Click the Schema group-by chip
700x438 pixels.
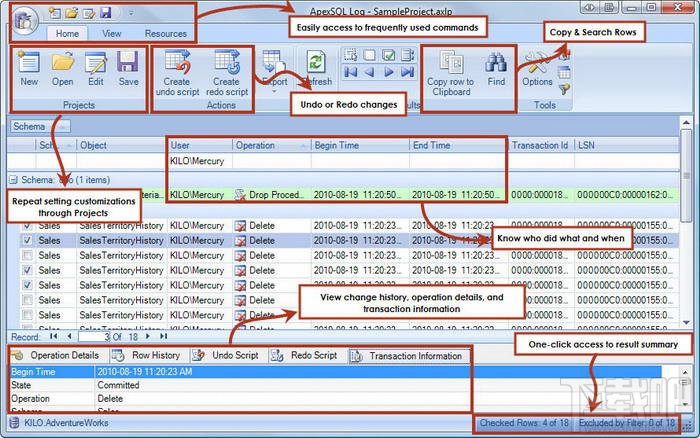40,126
